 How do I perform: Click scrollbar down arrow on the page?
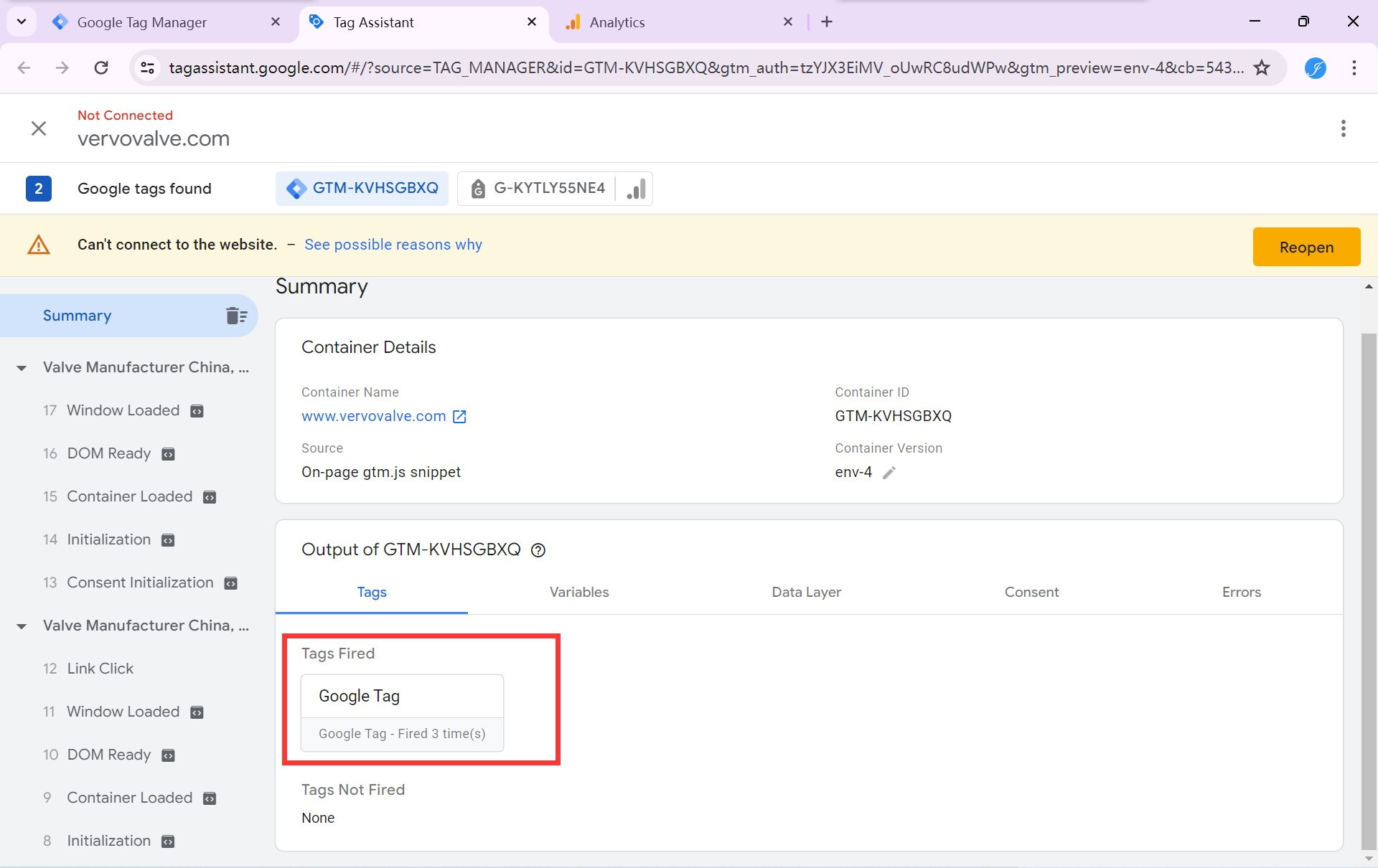(x=1369, y=858)
